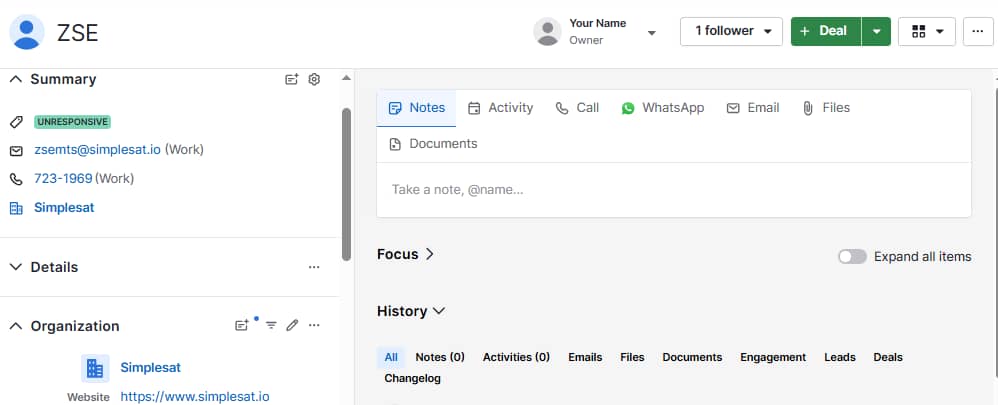Image resolution: width=998 pixels, height=405 pixels.
Task: Switch to the WhatsApp tab
Action: point(663,108)
